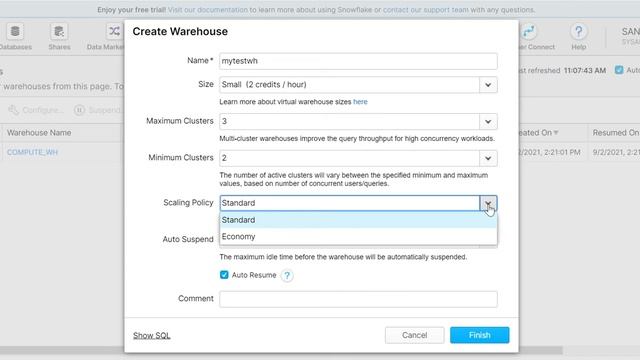Open the Minimum Clusters dropdown arrow
The width and height of the screenshot is (640, 360).
click(488, 158)
